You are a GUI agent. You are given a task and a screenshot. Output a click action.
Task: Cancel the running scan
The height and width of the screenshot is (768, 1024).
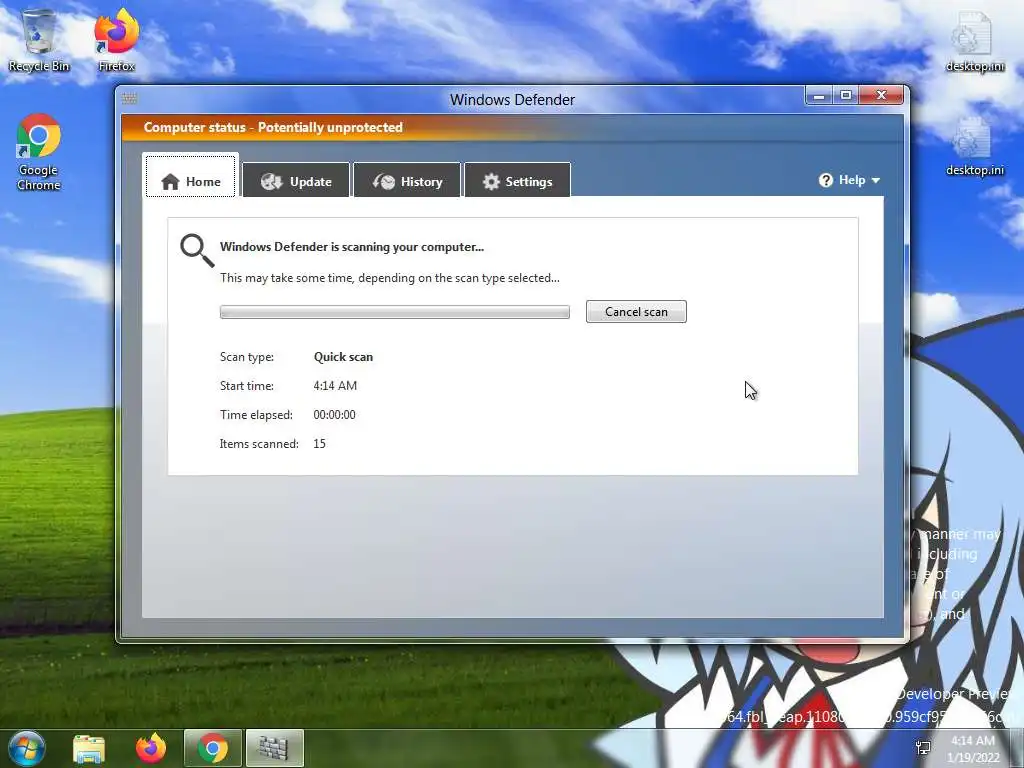tap(636, 312)
